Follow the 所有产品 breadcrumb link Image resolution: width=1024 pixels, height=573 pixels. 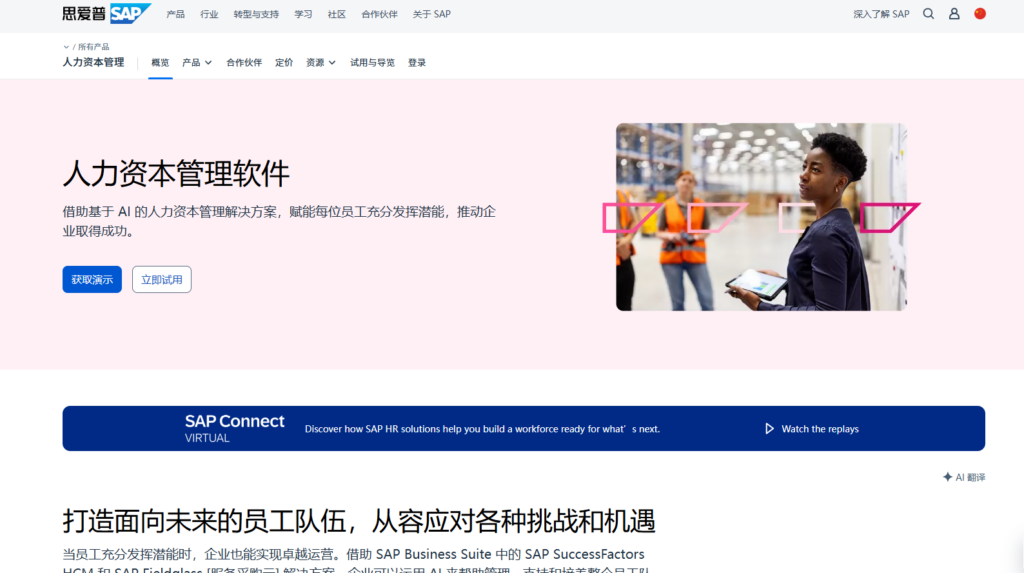93,47
